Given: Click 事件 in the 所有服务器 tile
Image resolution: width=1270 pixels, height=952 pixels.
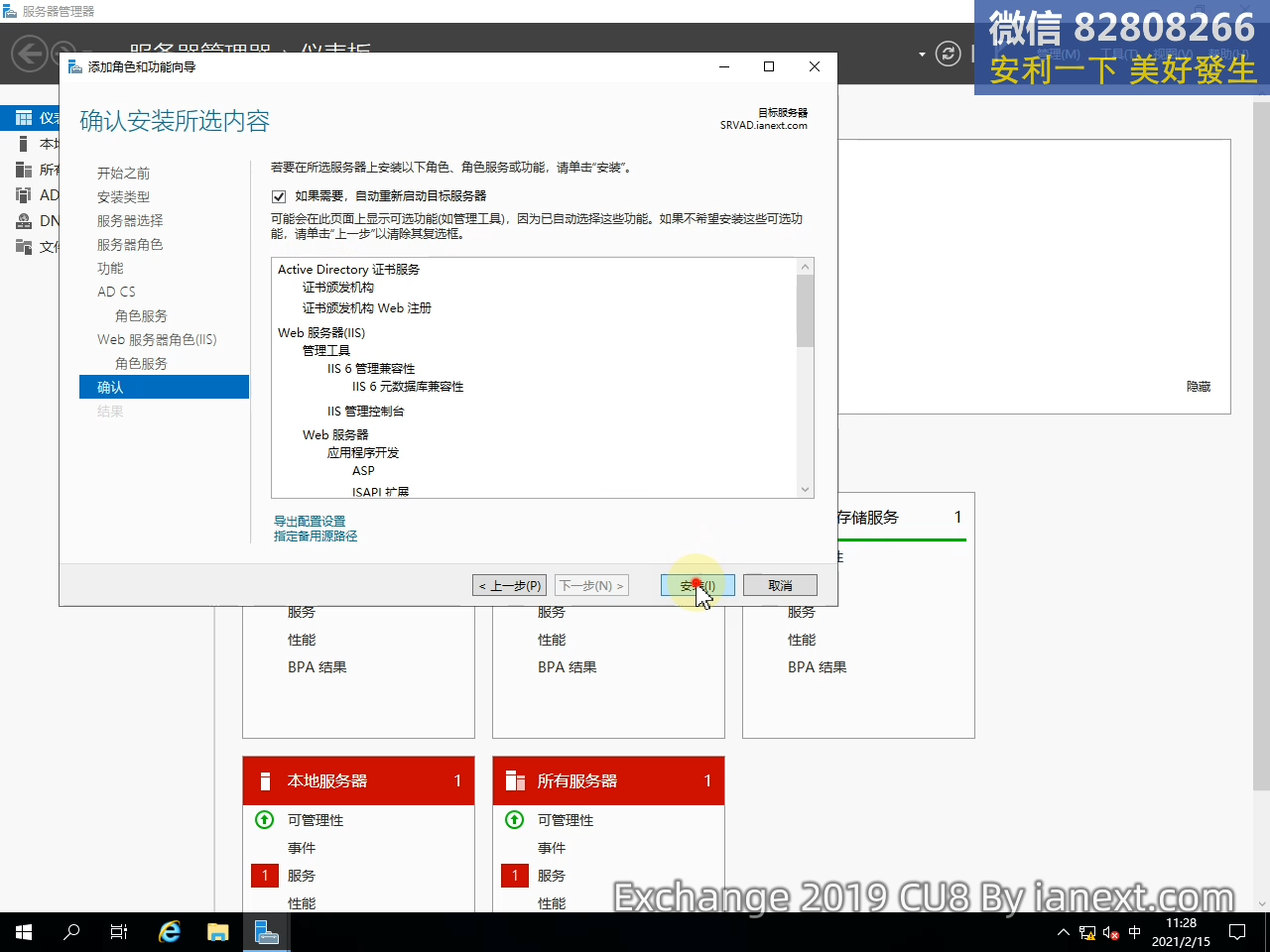Looking at the screenshot, I should tap(552, 848).
